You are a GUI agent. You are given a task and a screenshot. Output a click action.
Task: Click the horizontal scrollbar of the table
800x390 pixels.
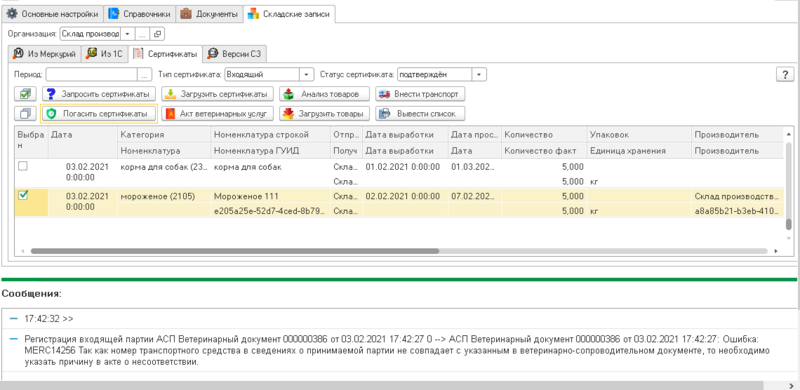click(235, 251)
